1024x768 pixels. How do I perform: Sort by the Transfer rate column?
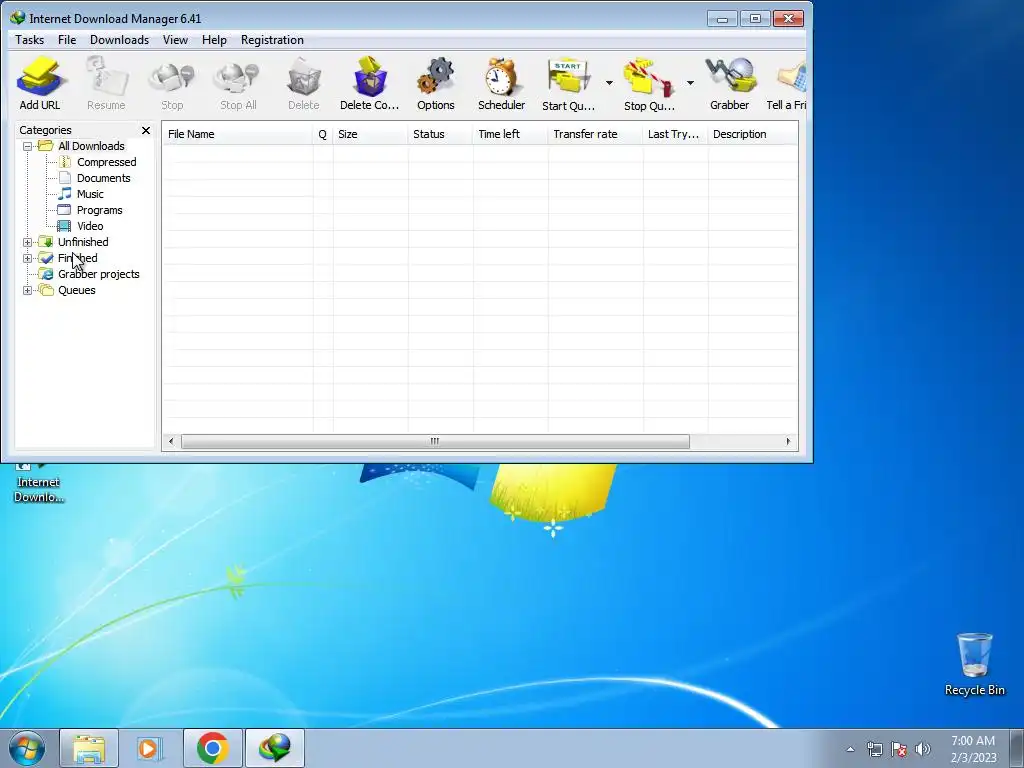[596, 134]
